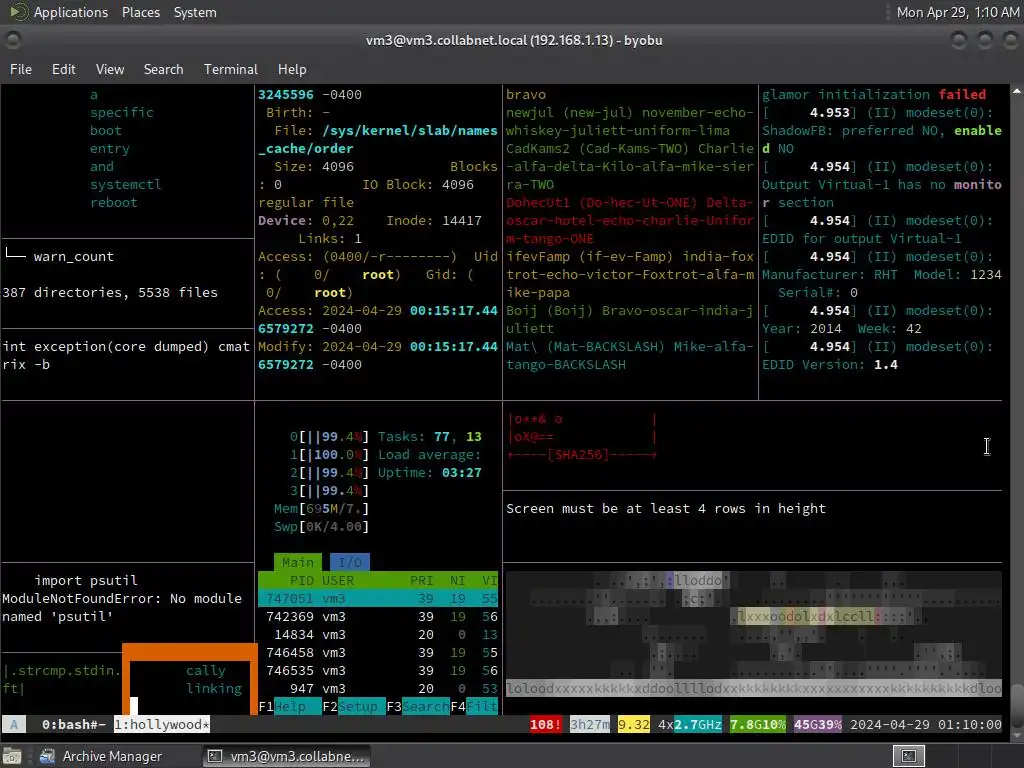Image resolution: width=1024 pixels, height=768 pixels.
Task: Click the warn_count tree entry
Action: [73, 257]
